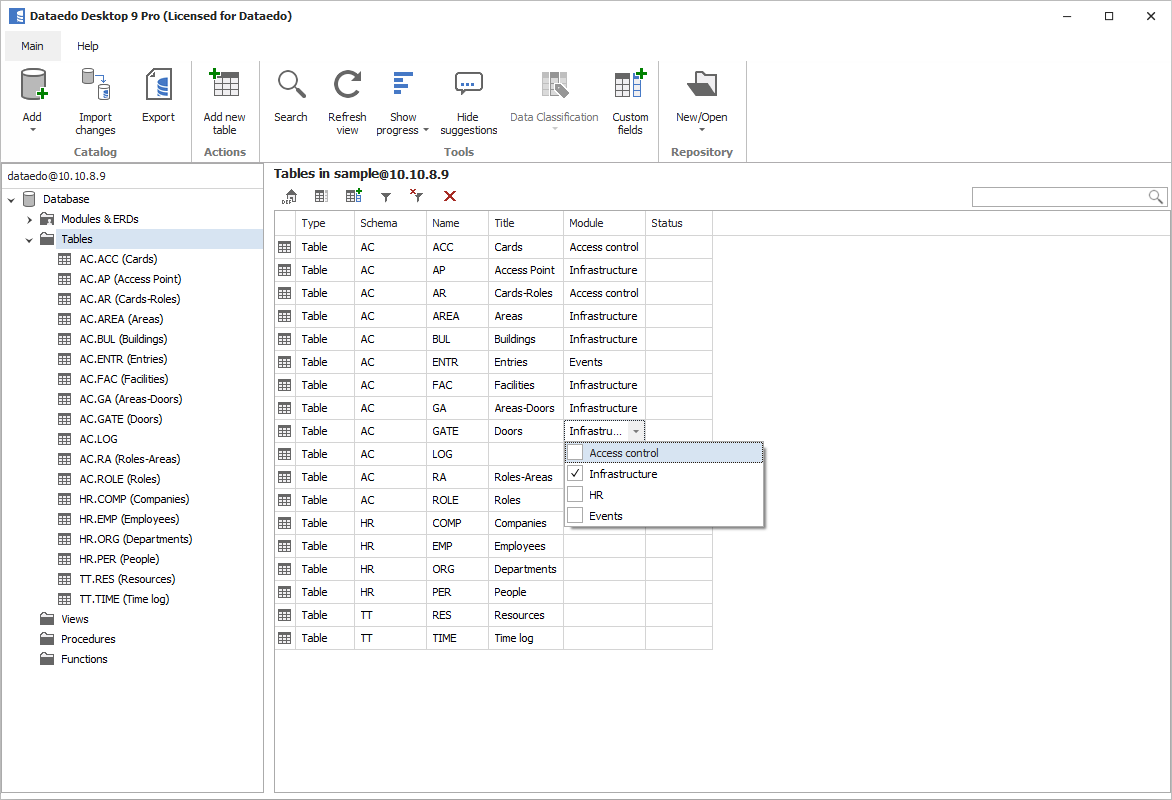Tick the Events module checkbox
1172x800 pixels.
pyautogui.click(x=576, y=516)
